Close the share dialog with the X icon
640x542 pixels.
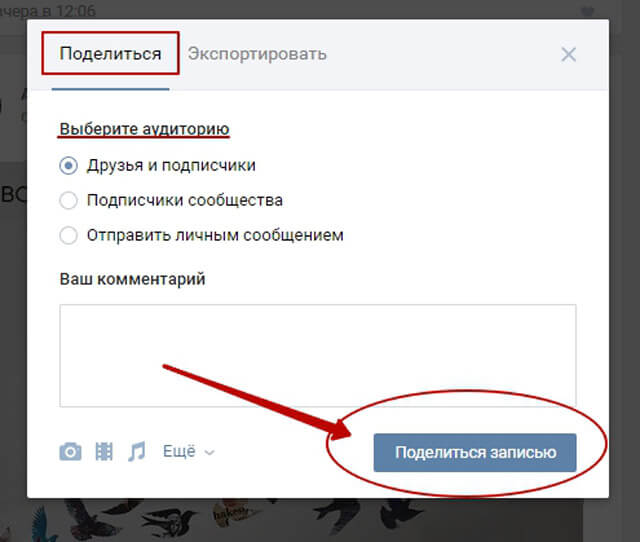point(569,54)
